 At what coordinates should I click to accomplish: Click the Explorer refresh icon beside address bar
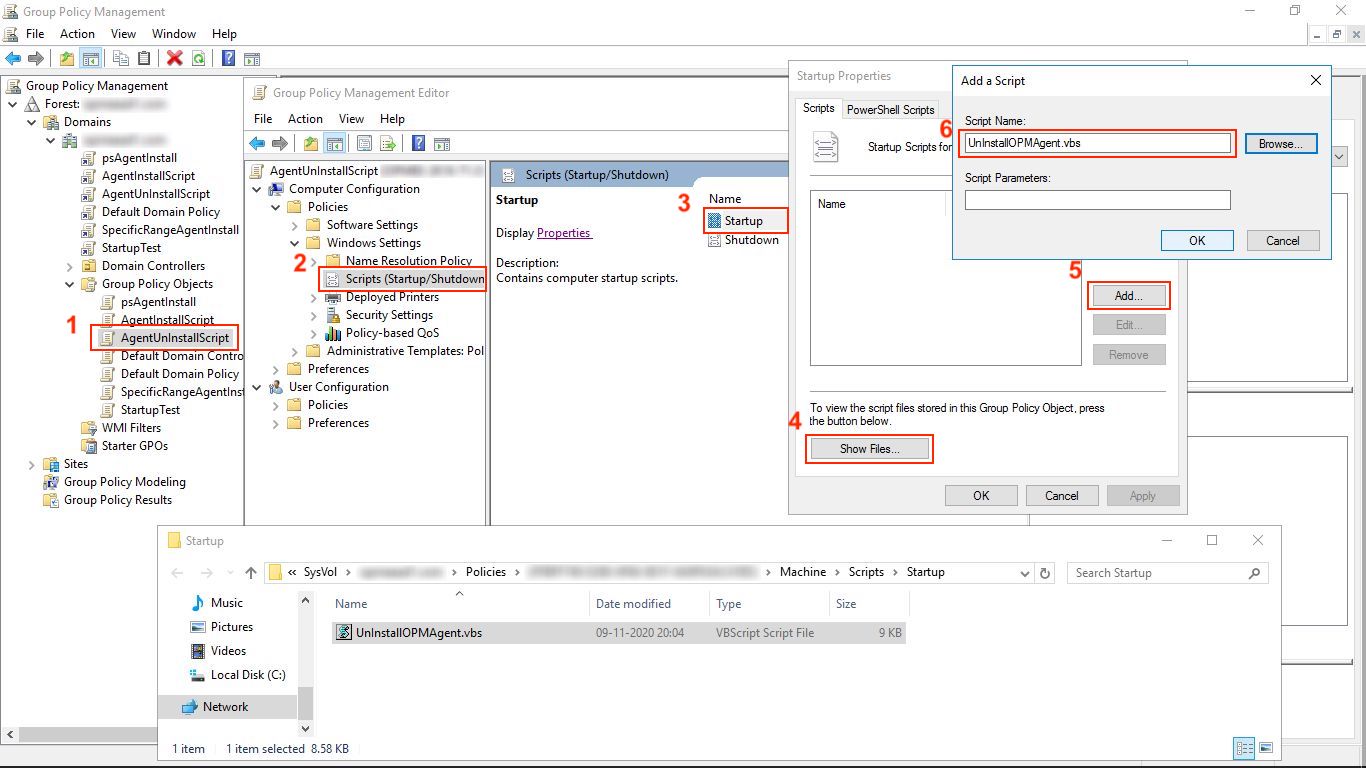click(x=1046, y=573)
